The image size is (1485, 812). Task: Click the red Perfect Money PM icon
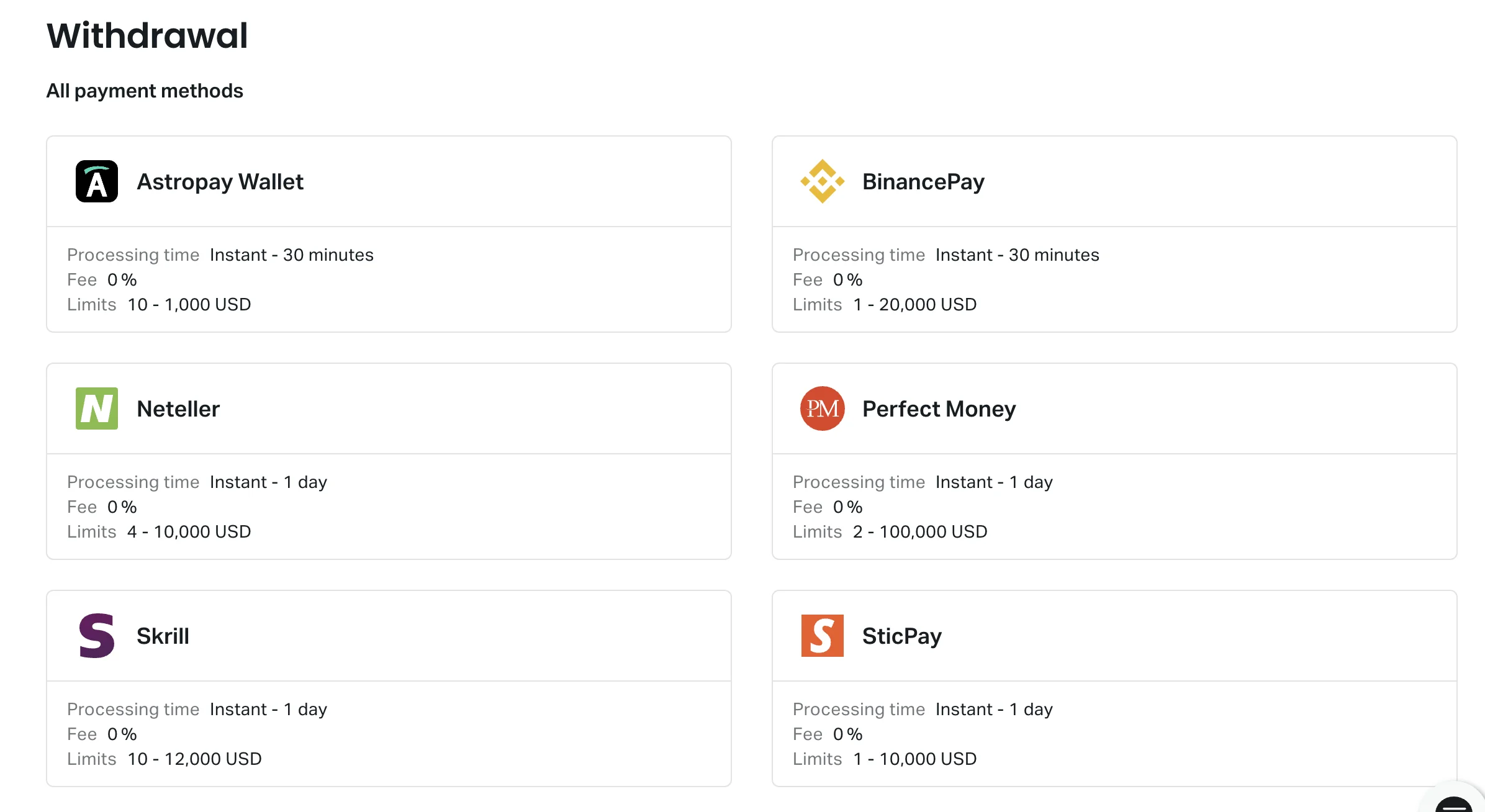(x=822, y=408)
